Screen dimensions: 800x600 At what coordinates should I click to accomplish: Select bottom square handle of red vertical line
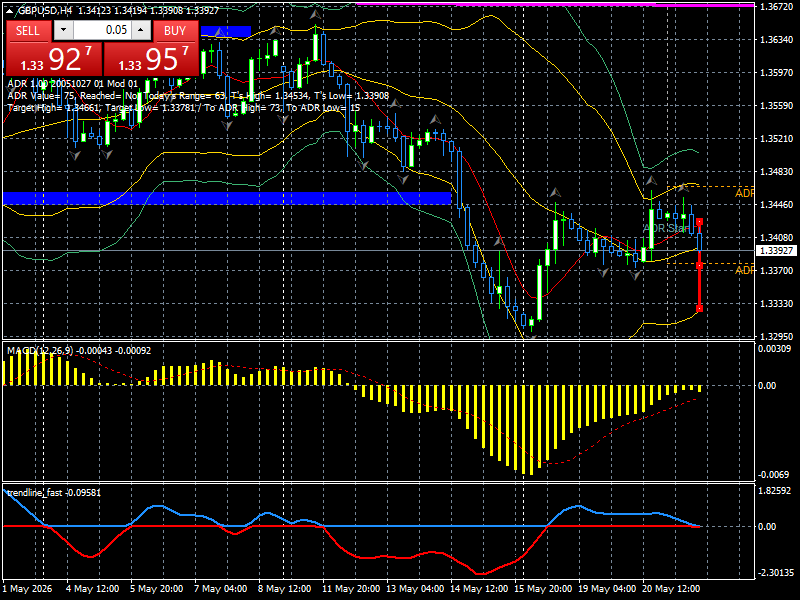pos(699,308)
